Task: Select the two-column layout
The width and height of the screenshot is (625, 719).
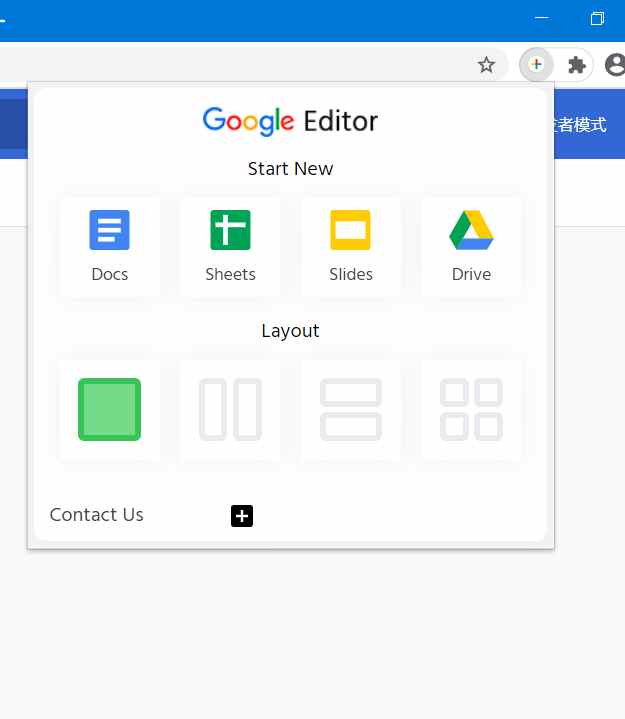Action: tap(230, 409)
